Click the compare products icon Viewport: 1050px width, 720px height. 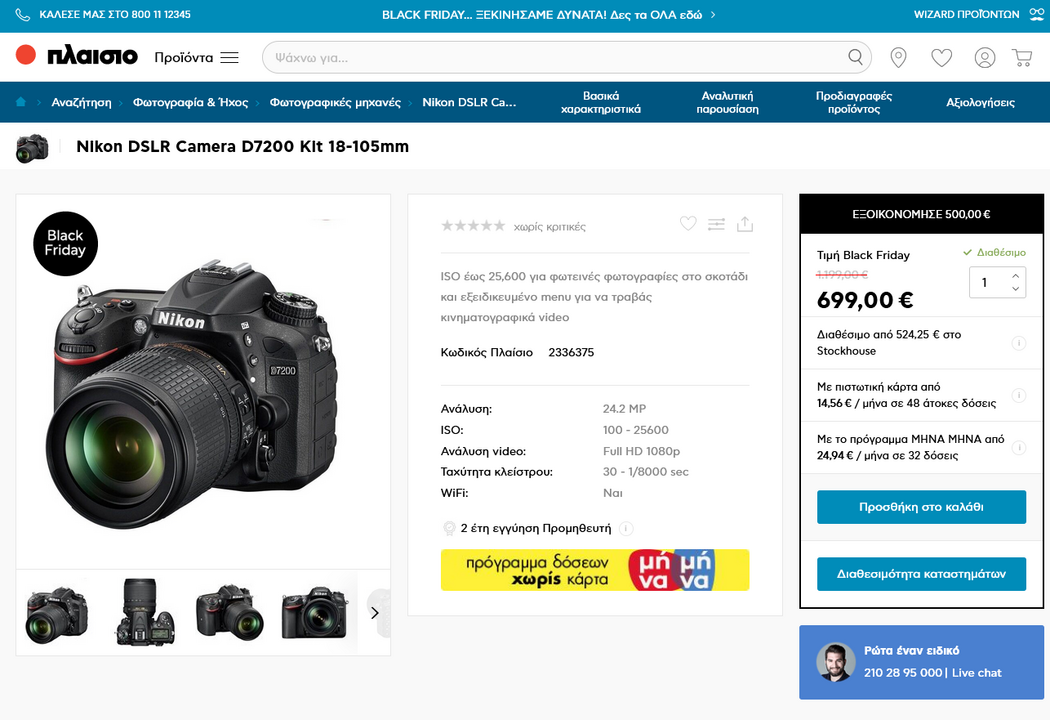[x=717, y=224]
